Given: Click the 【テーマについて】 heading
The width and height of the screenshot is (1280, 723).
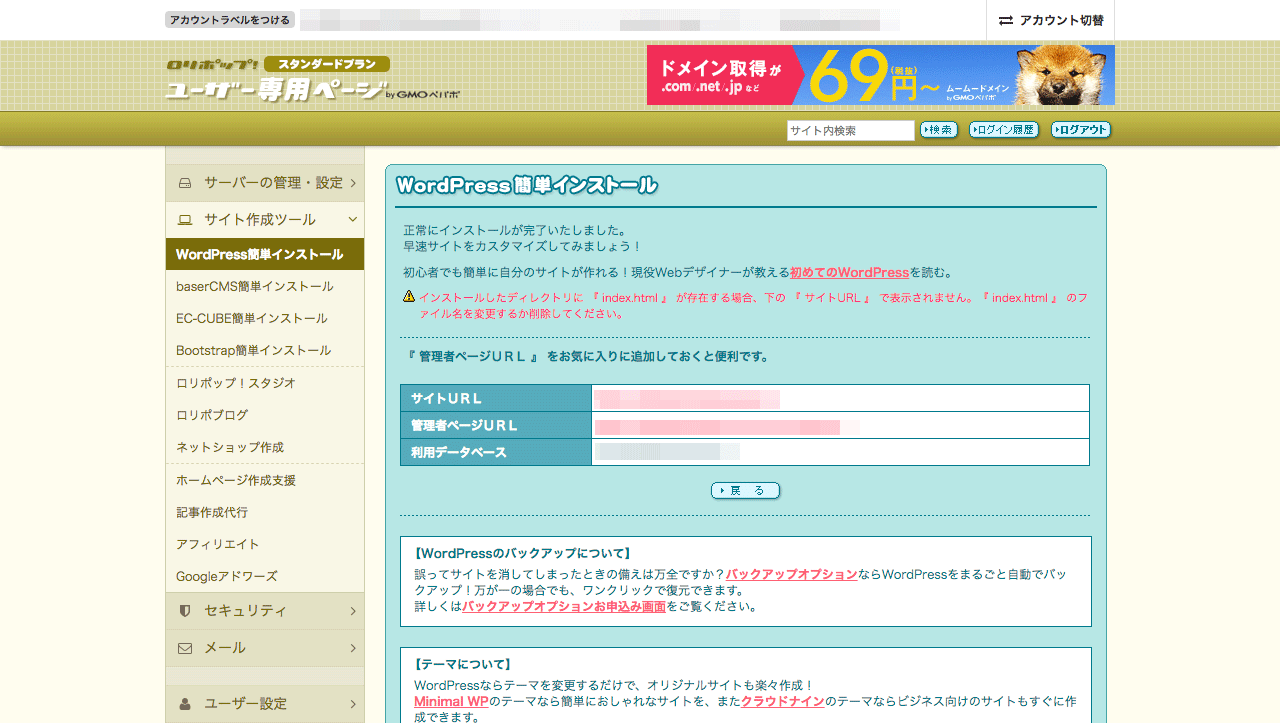Looking at the screenshot, I should (x=463, y=664).
